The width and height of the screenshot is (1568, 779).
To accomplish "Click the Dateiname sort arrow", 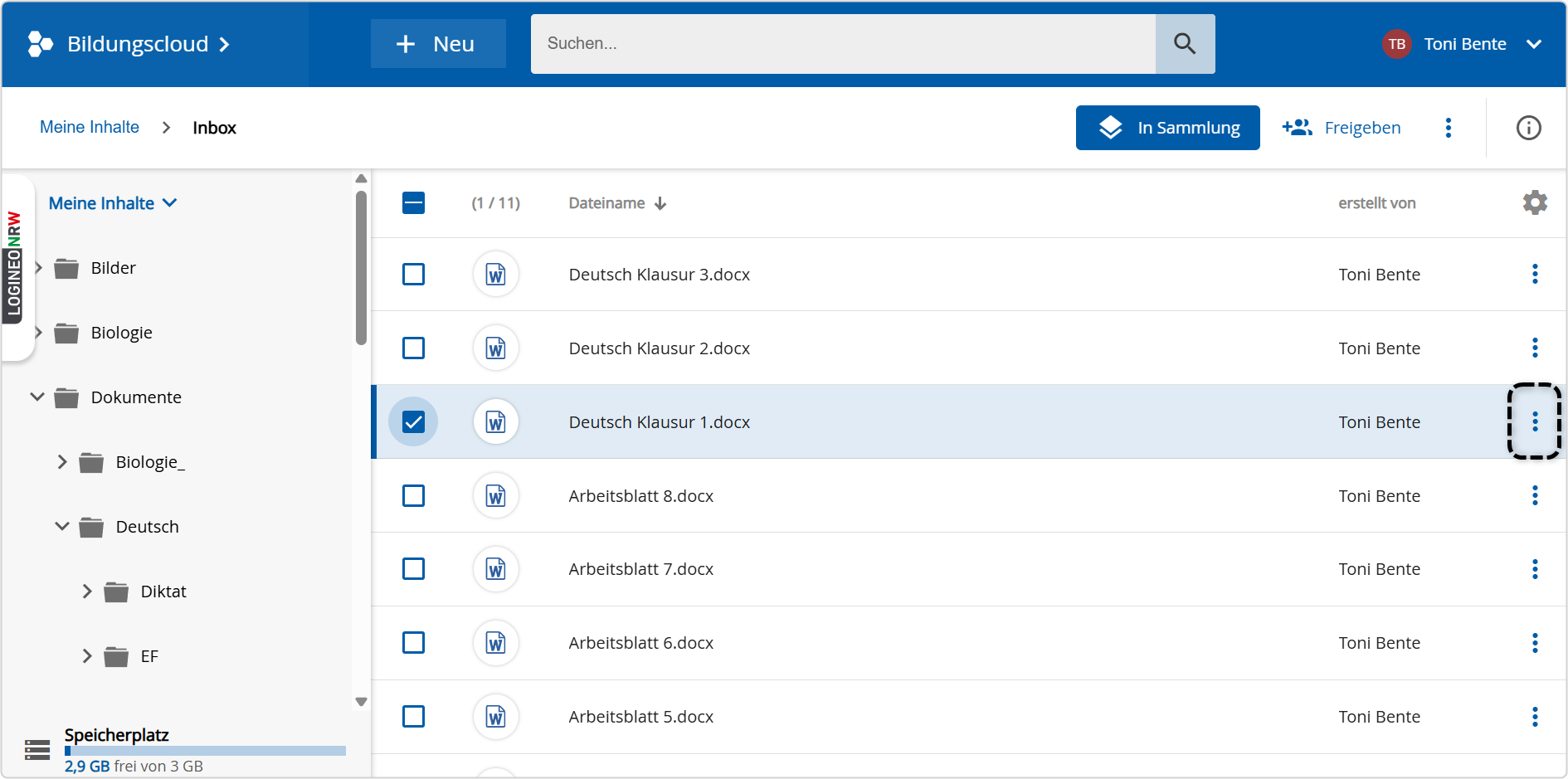I will click(x=660, y=203).
